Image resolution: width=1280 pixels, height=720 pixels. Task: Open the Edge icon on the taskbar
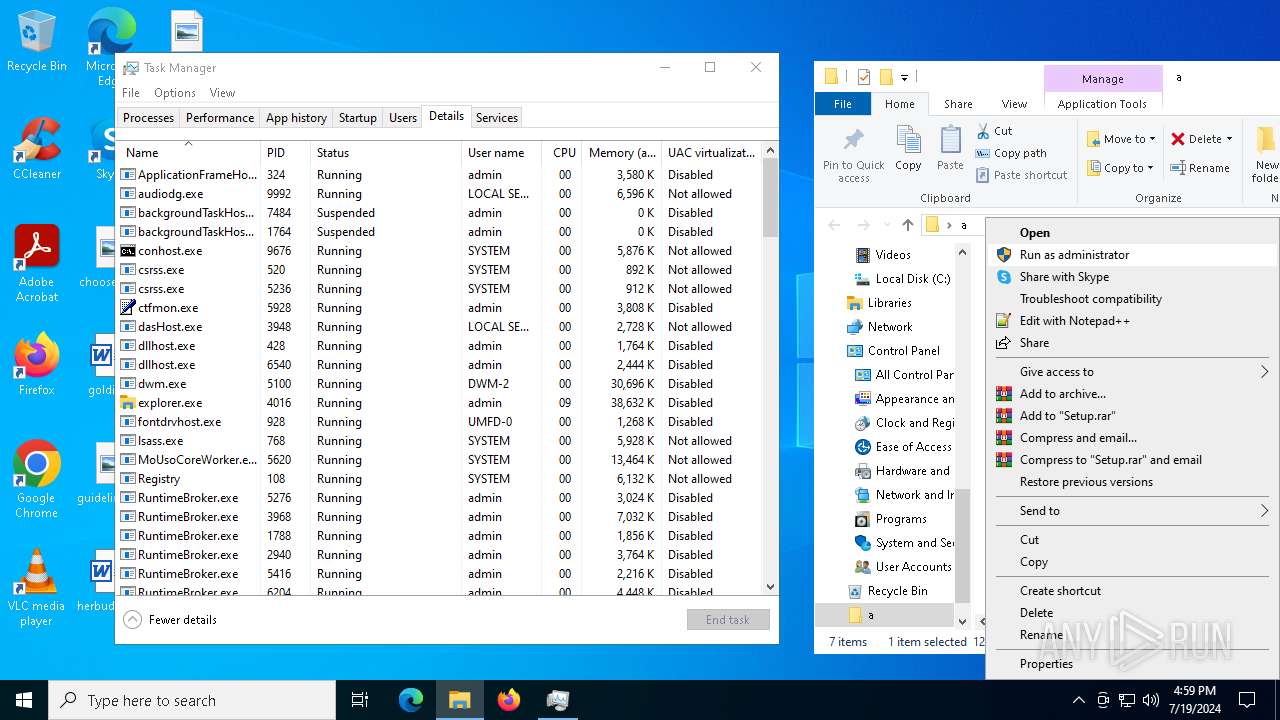click(411, 700)
